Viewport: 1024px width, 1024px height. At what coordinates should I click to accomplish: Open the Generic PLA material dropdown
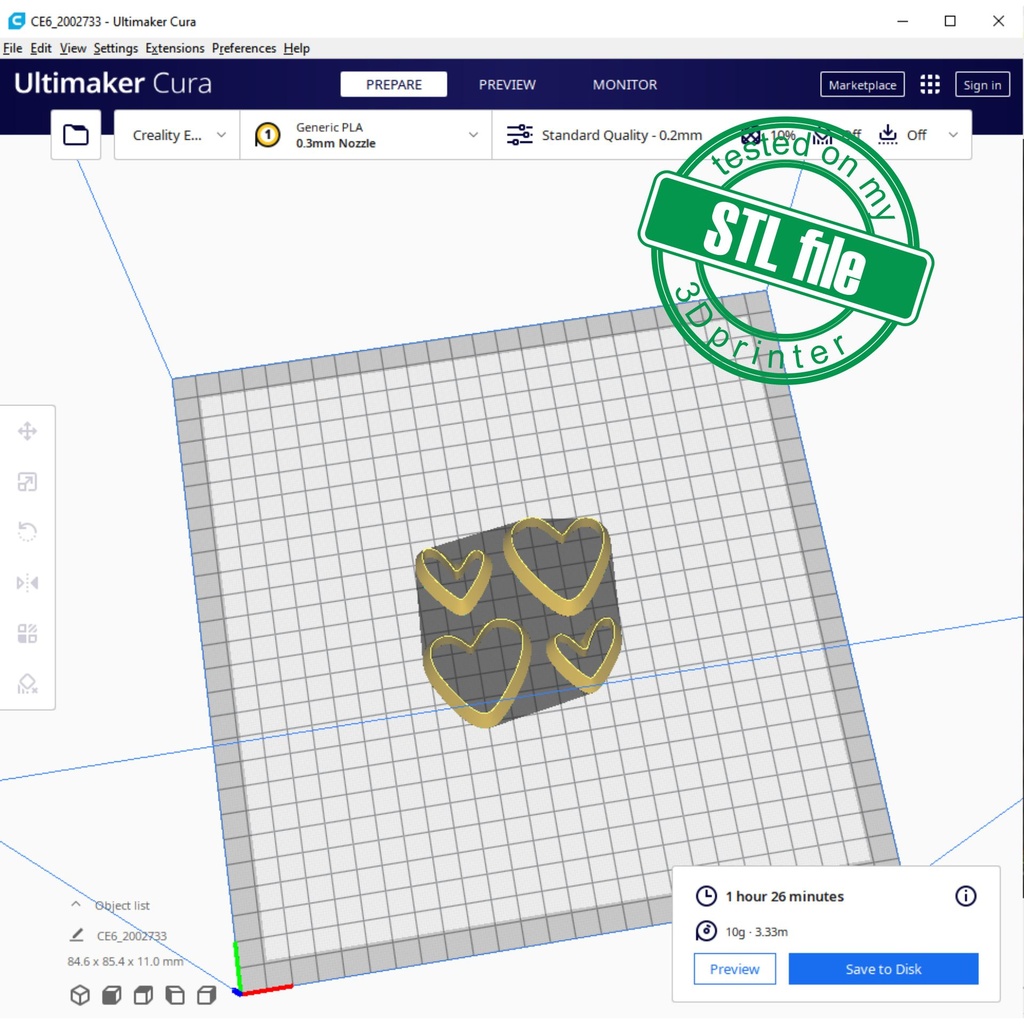click(366, 135)
